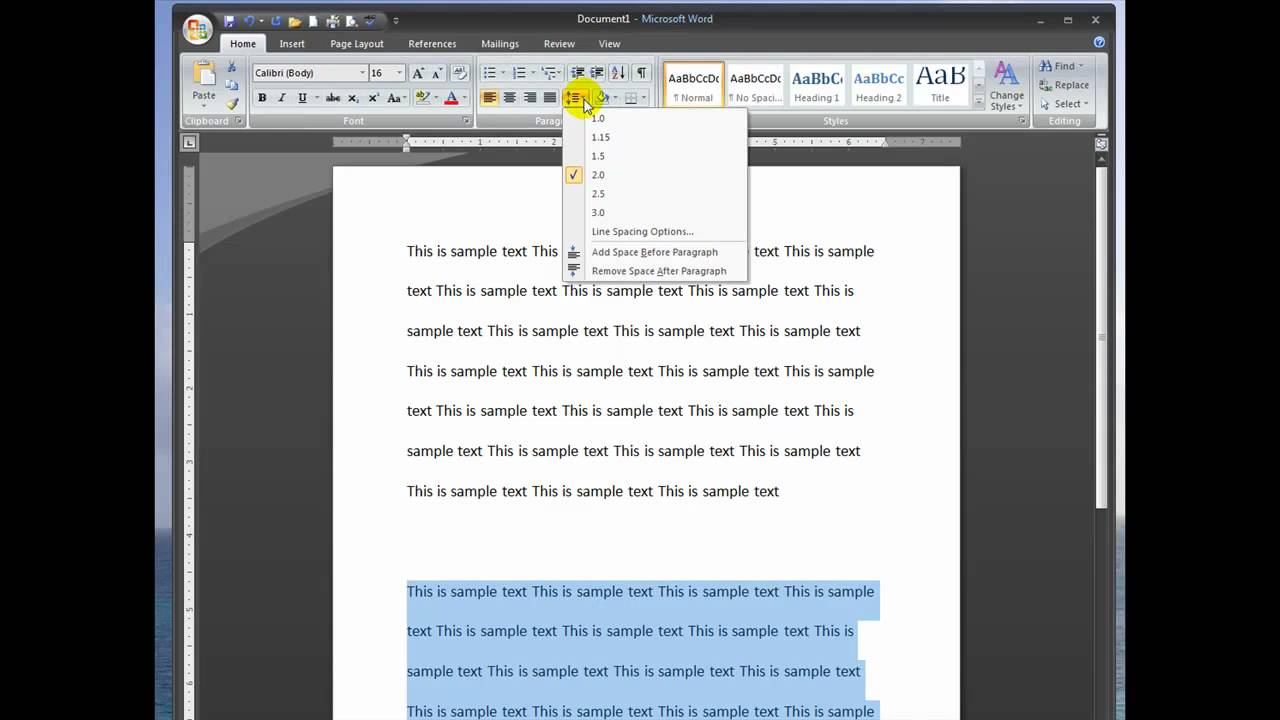Open the Change Case dropdown
The height and width of the screenshot is (720, 1280).
click(x=396, y=98)
